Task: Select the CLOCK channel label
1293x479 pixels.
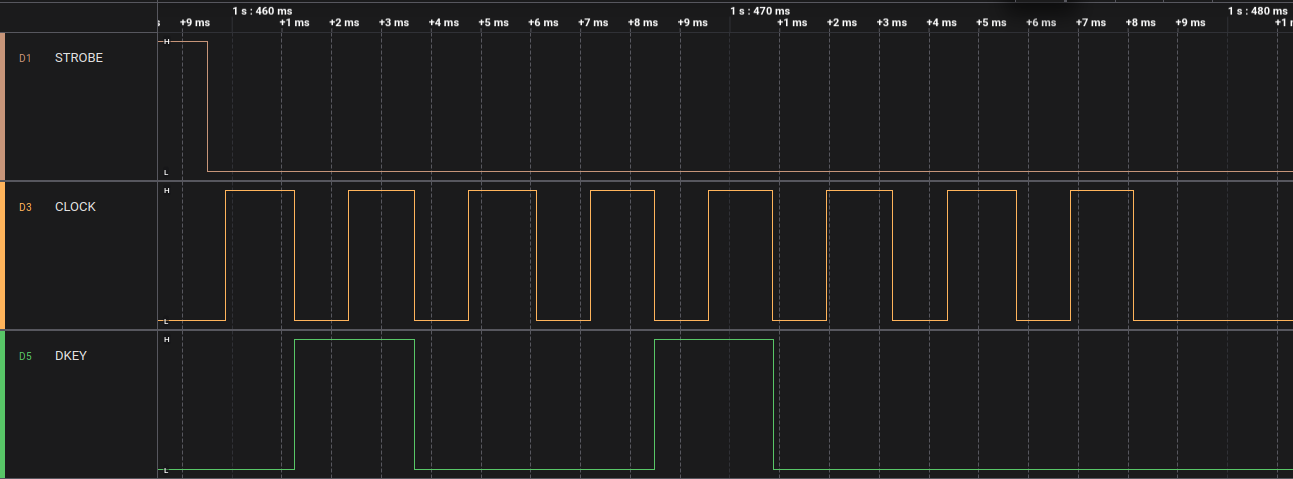Action: (x=75, y=207)
